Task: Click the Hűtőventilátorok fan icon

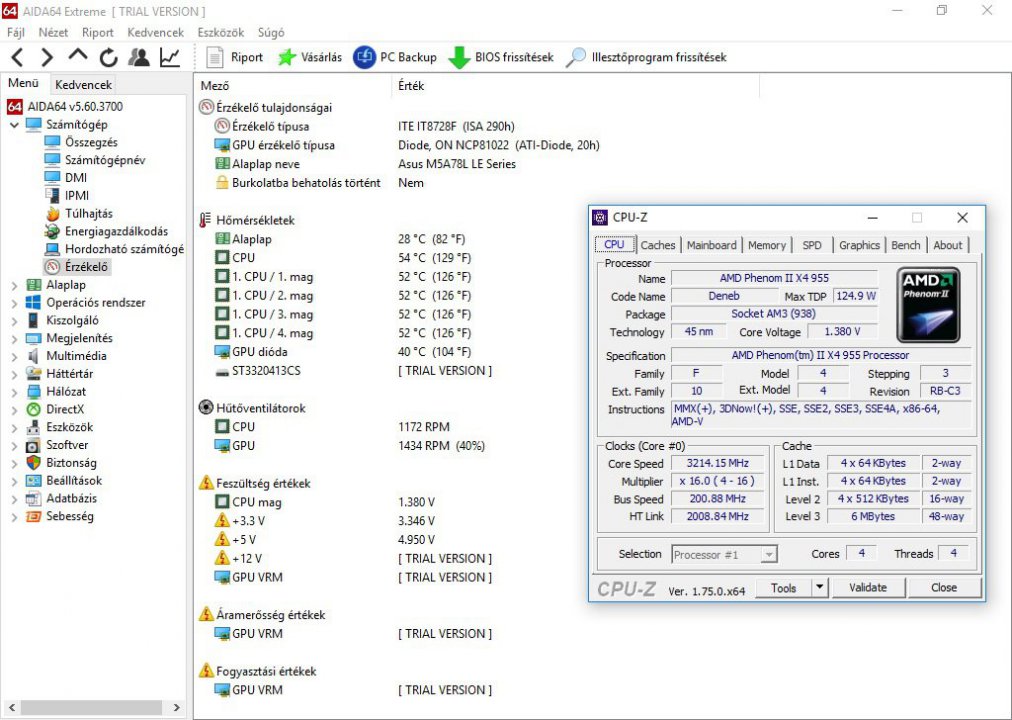Action: pos(206,408)
